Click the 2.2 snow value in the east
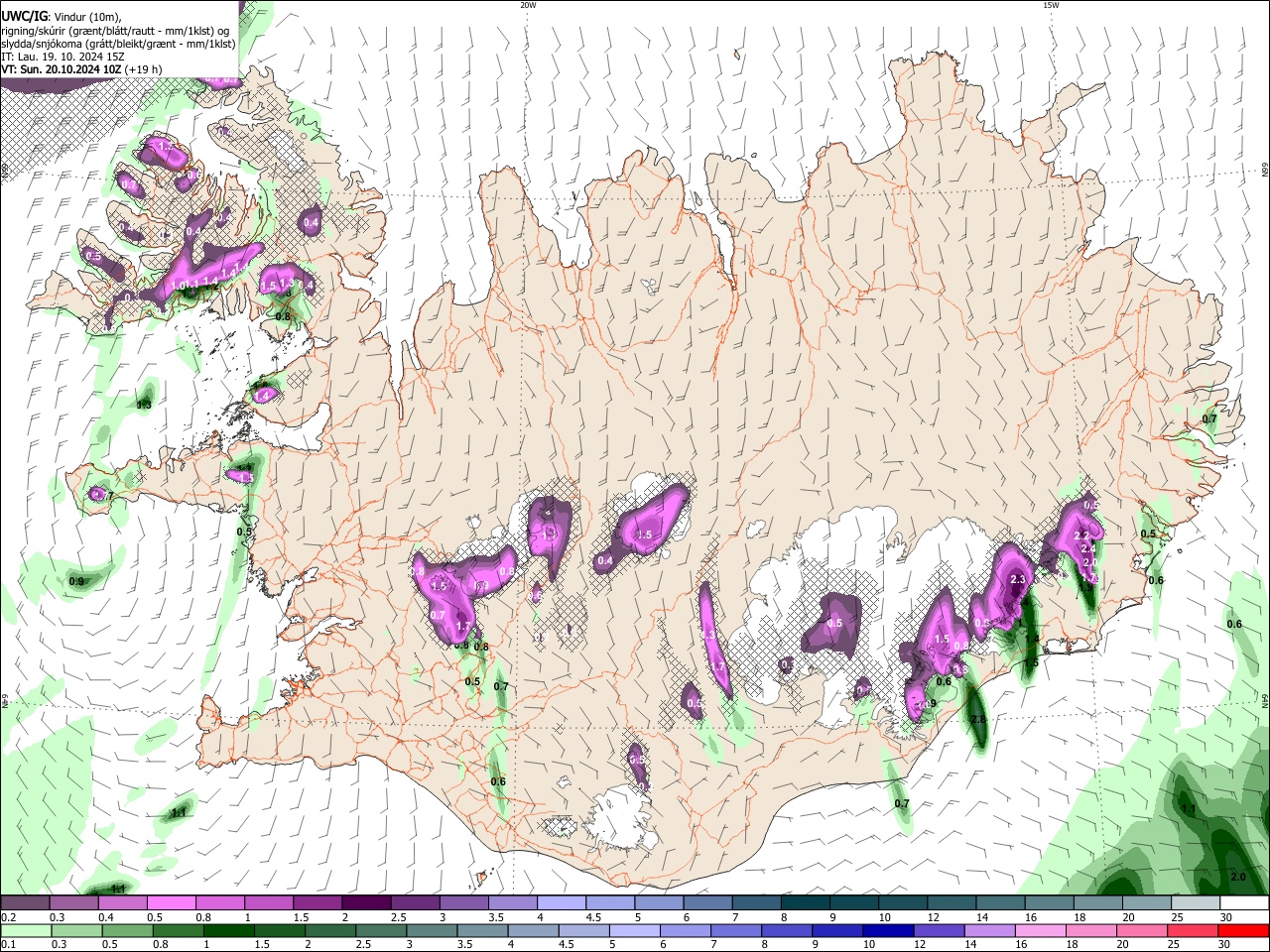Screen dimensions: 1270x952 (1082, 535)
